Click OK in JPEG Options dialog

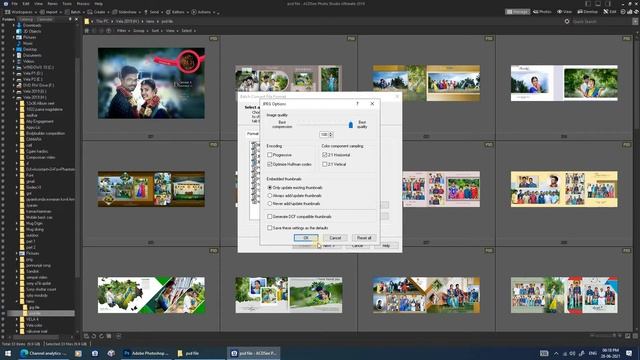[x=306, y=238]
